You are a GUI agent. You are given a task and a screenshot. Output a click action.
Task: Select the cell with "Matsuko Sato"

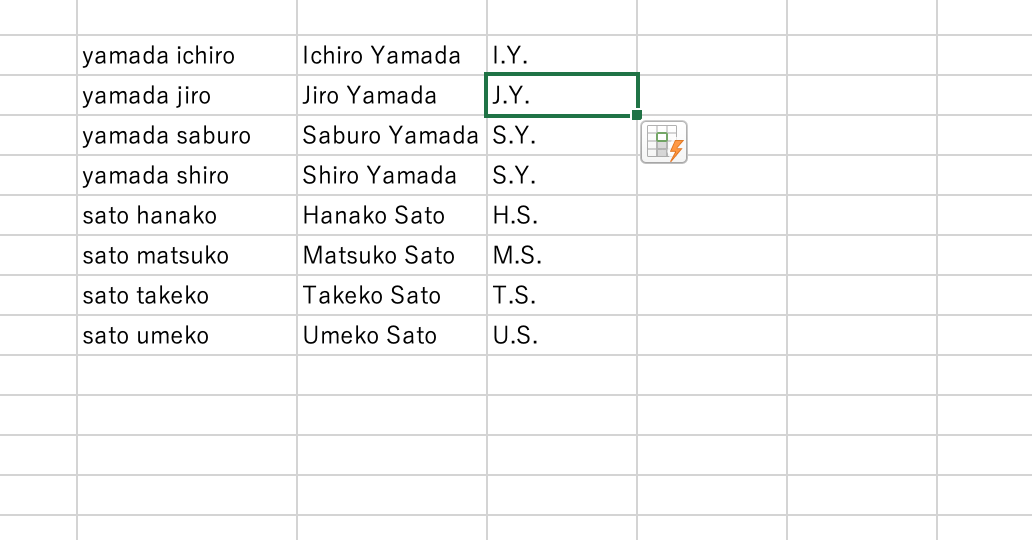pyautogui.click(x=391, y=256)
